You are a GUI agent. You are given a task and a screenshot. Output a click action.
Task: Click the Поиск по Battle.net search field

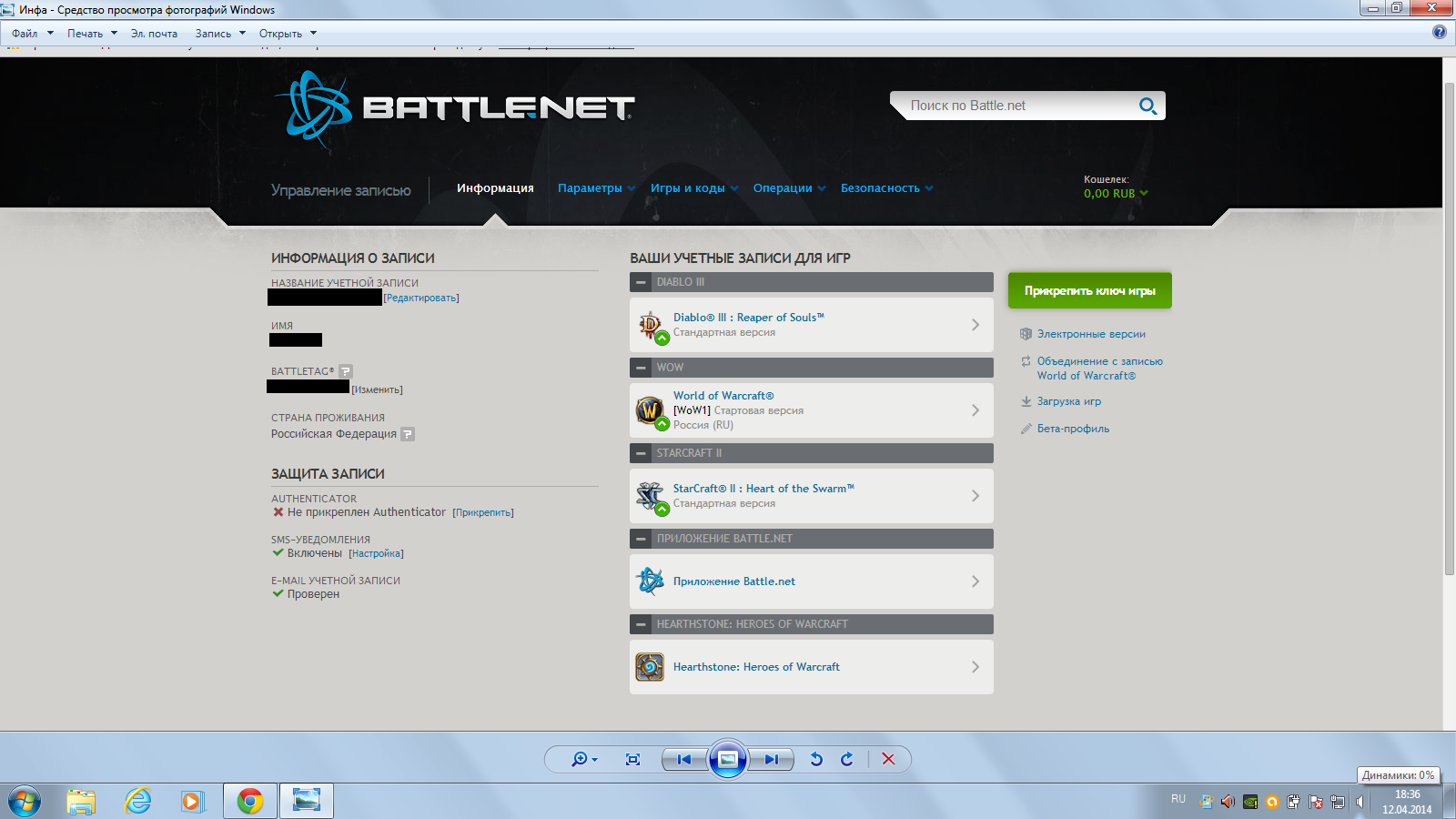(1015, 106)
